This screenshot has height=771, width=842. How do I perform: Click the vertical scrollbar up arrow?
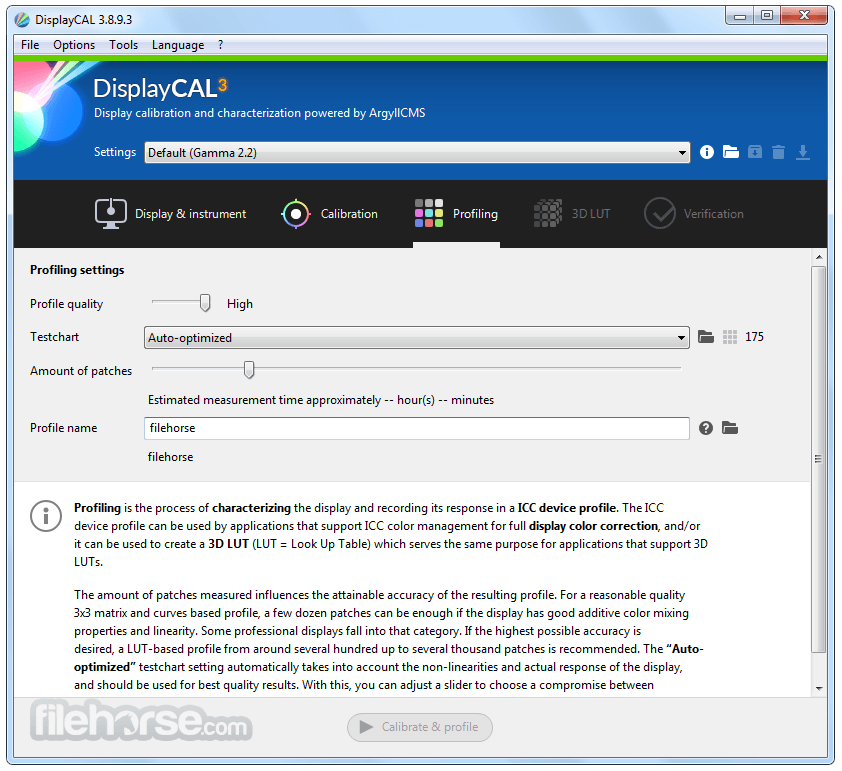point(819,257)
